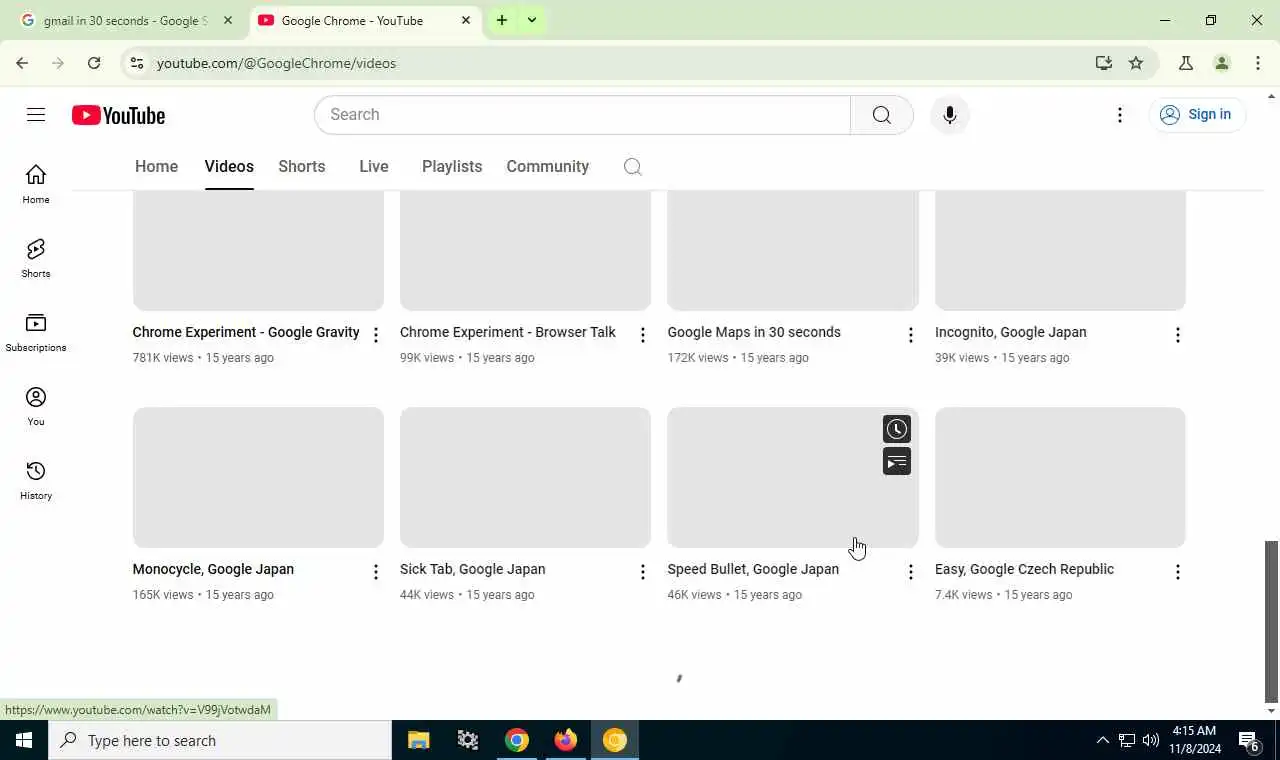
Task: Open the volume control in tray
Action: pyautogui.click(x=1150, y=740)
